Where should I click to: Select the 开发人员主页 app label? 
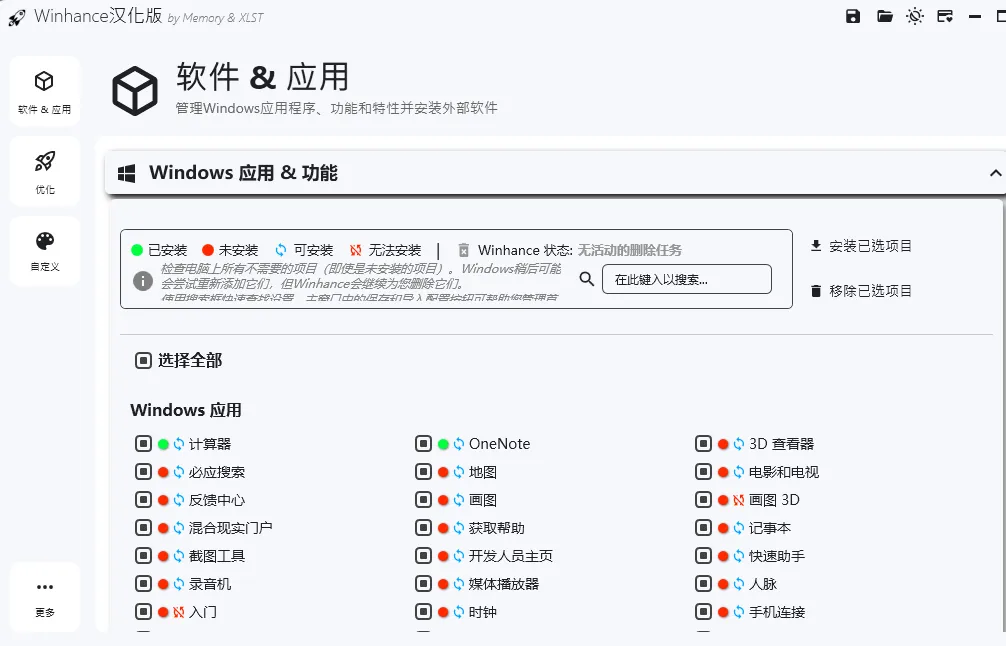(x=511, y=556)
